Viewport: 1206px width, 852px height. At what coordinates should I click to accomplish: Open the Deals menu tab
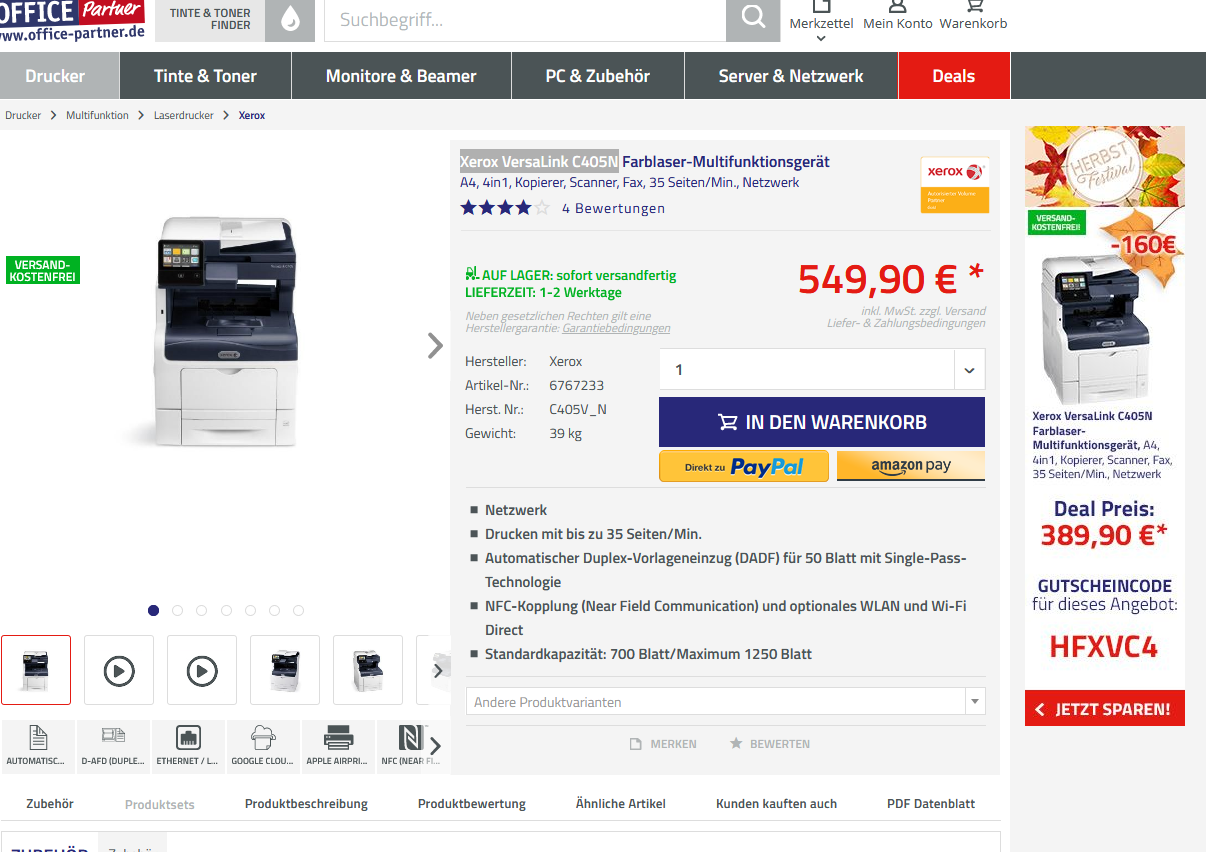953,76
